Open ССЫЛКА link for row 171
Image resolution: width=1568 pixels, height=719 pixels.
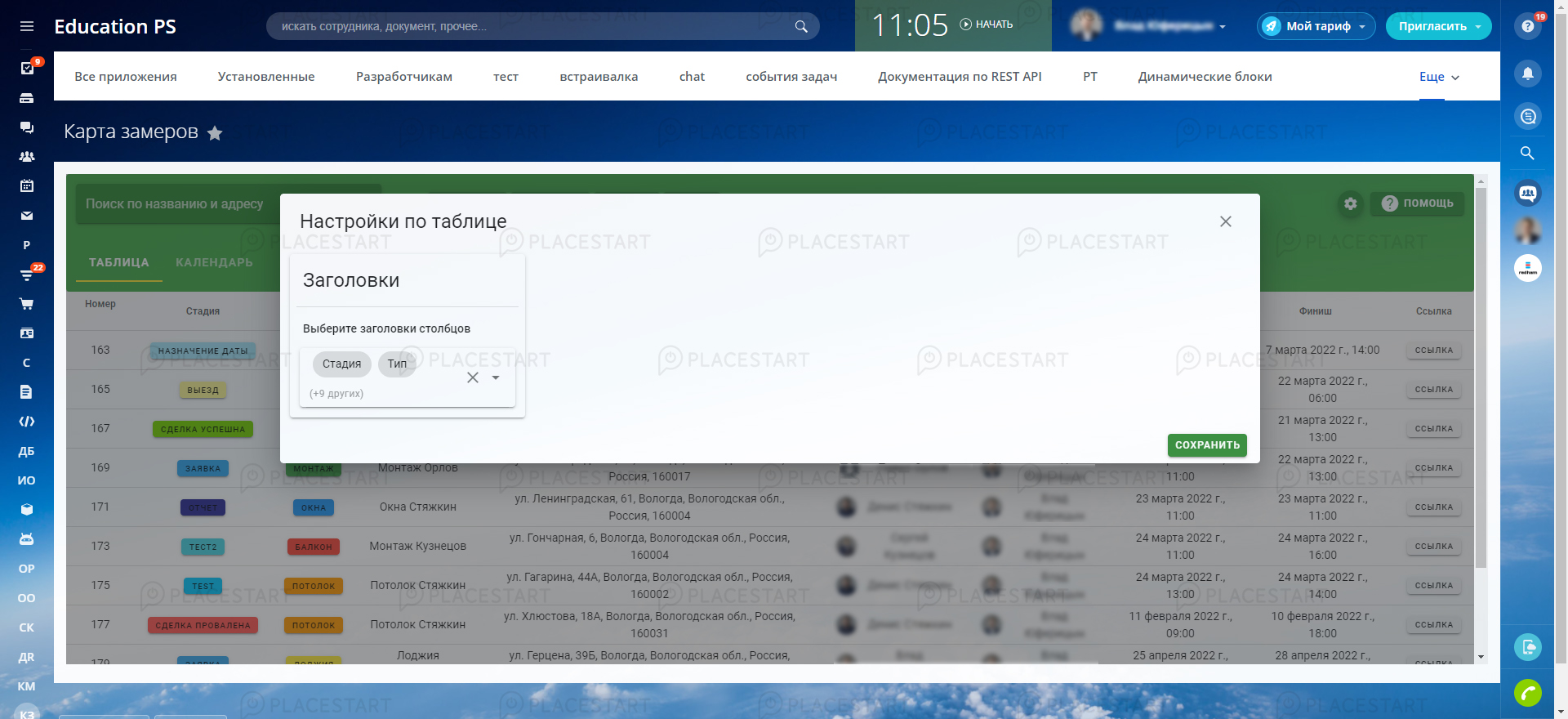pos(1434,507)
